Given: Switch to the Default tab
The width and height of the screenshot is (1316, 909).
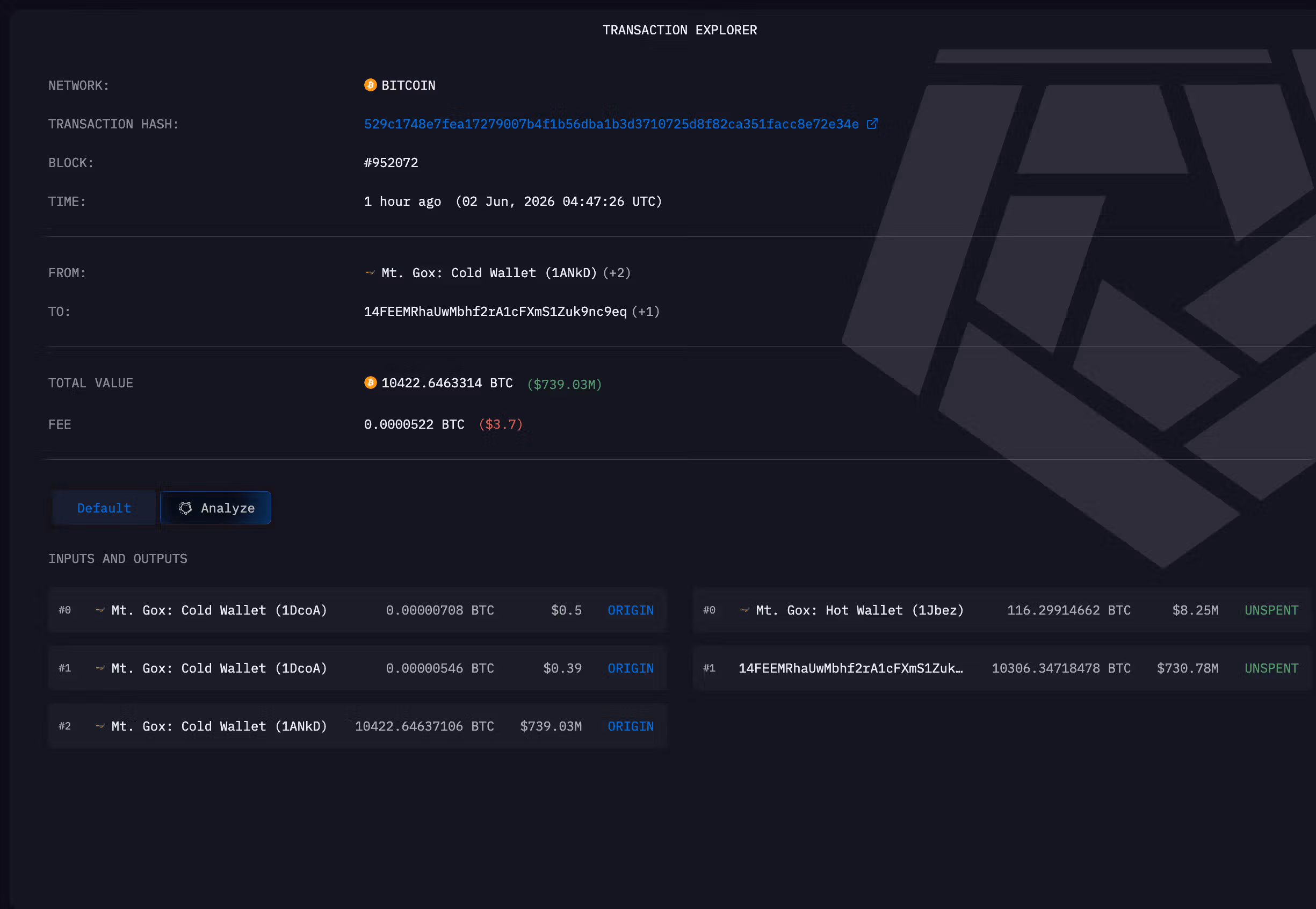Looking at the screenshot, I should point(104,508).
